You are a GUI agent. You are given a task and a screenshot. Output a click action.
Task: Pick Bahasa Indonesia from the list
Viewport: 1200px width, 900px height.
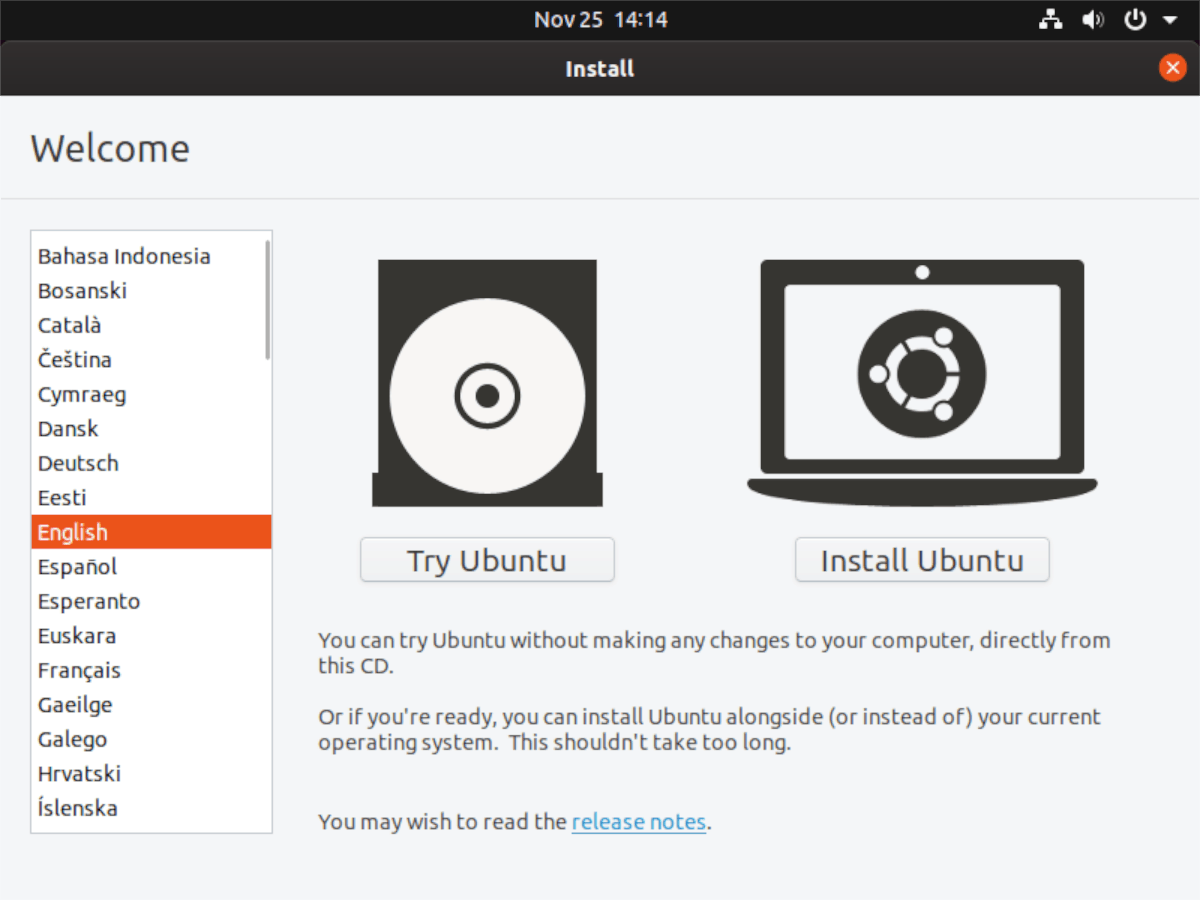pyautogui.click(x=124, y=256)
